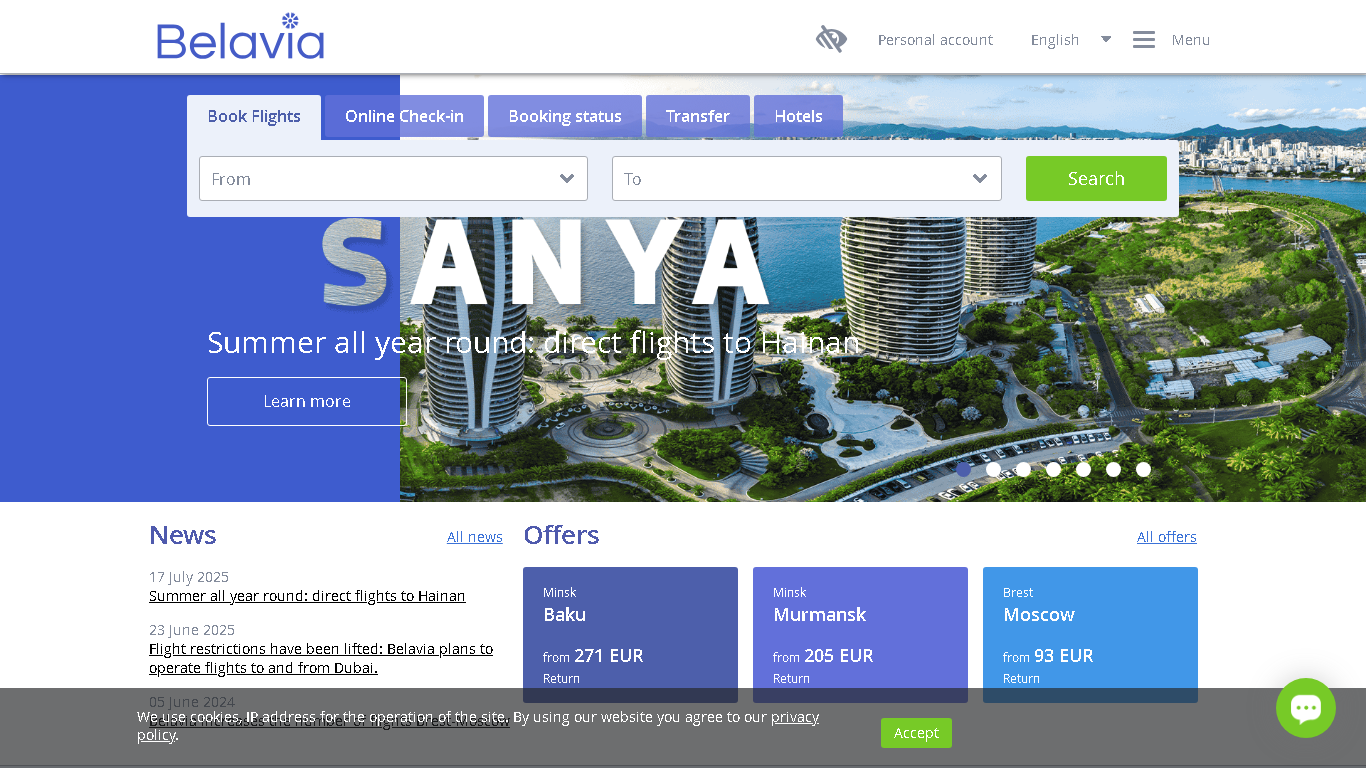The height and width of the screenshot is (768, 1366).
Task: Click Learn more on the Sanya banner
Action: click(307, 401)
